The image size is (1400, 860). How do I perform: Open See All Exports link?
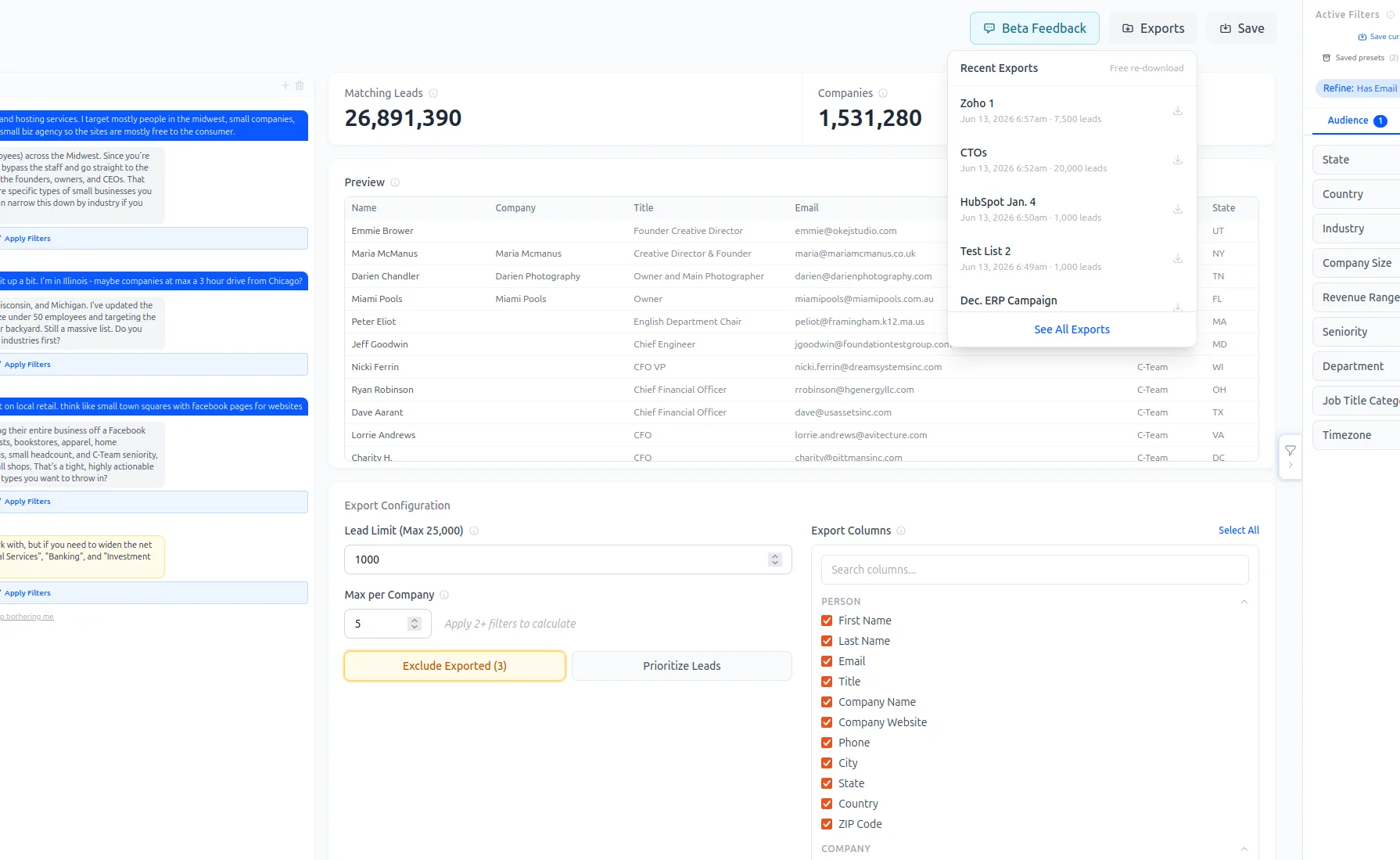1072,329
